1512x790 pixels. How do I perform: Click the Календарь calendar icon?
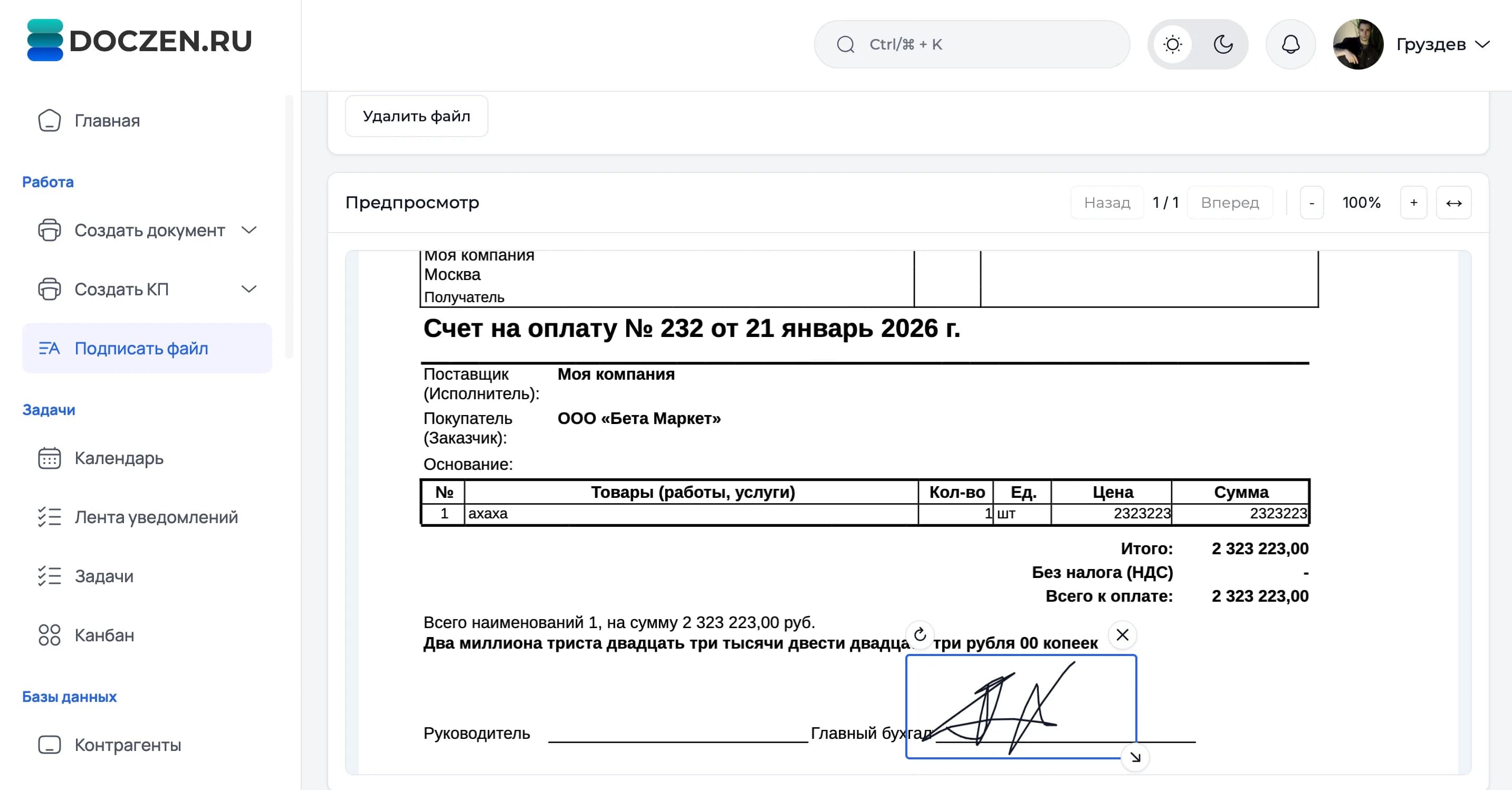pos(49,458)
